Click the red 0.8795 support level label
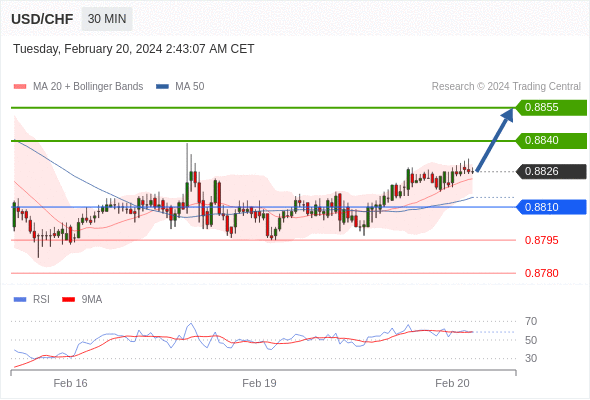 click(541, 240)
